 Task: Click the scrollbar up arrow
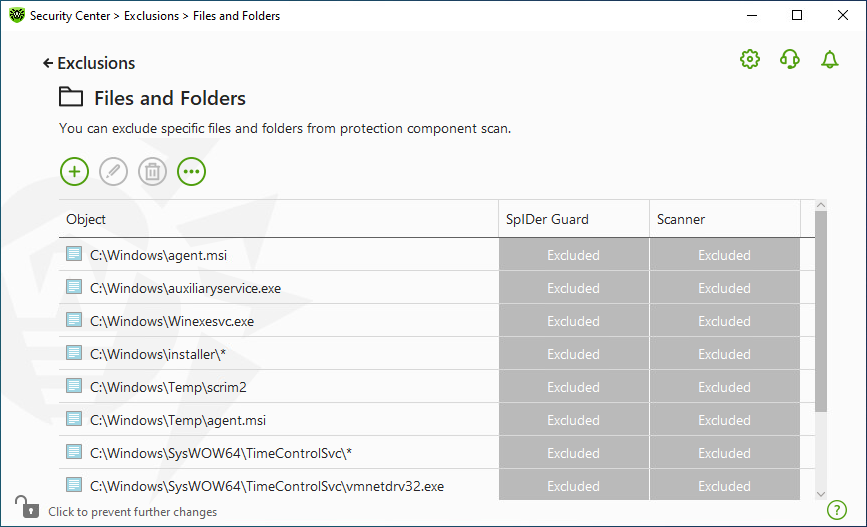[x=821, y=205]
